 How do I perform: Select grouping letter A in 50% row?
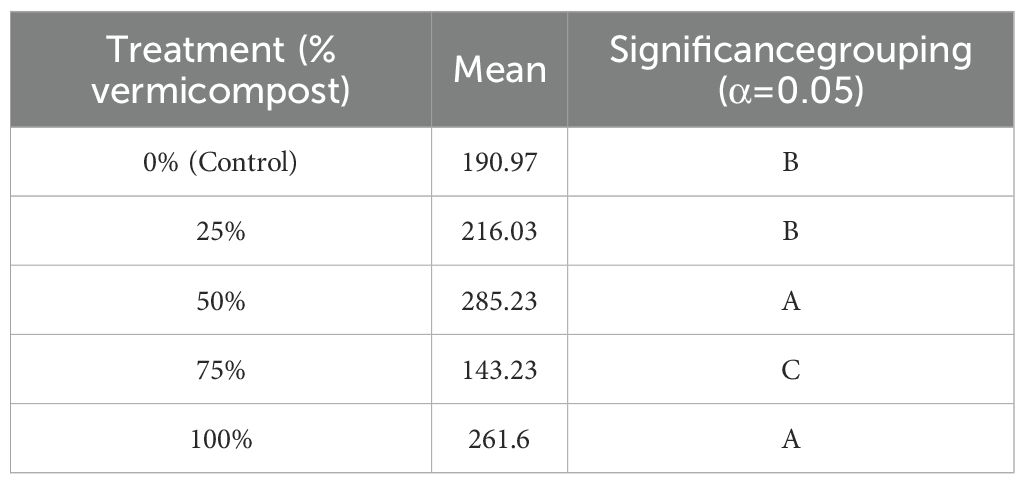pyautogui.click(x=790, y=300)
